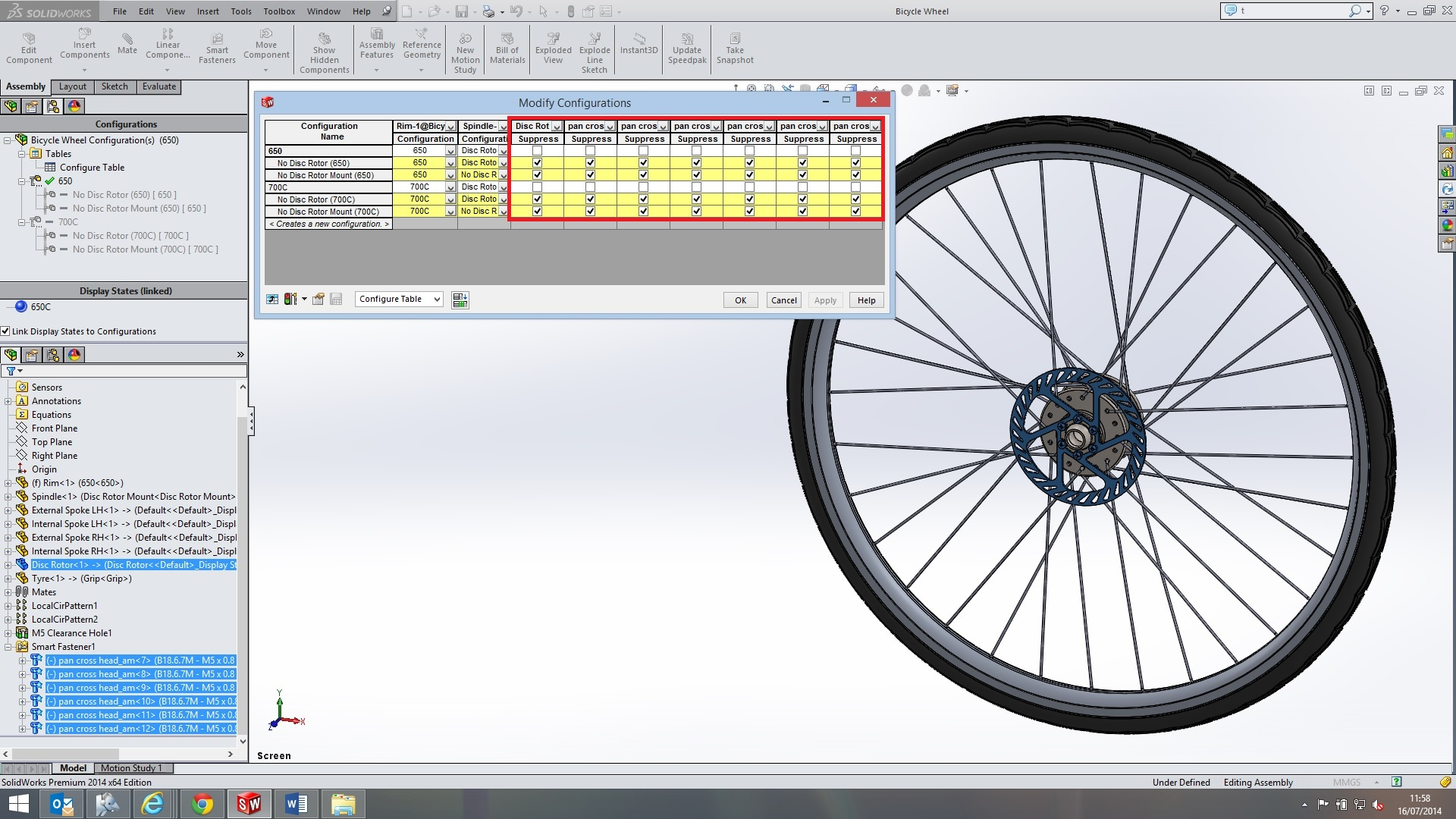
Task: Toggle Disc Rotor suppress checkbox for 650 row
Action: (537, 151)
